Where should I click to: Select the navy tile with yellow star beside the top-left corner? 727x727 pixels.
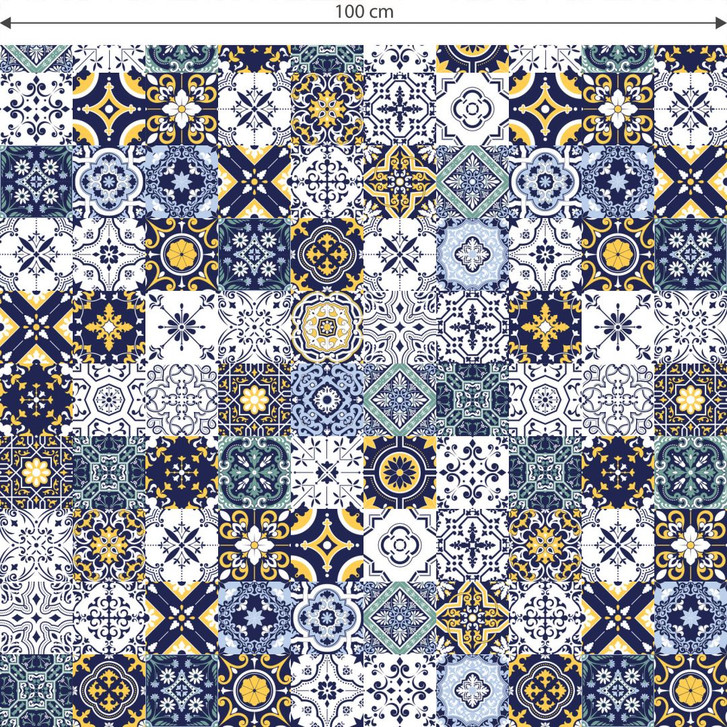109,107
